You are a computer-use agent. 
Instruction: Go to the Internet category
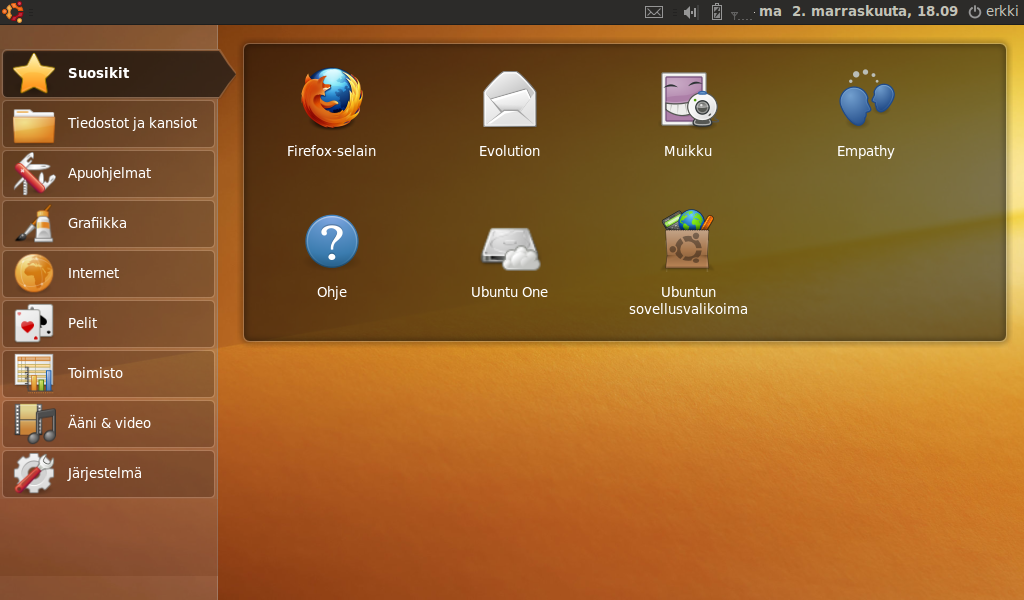pos(108,273)
